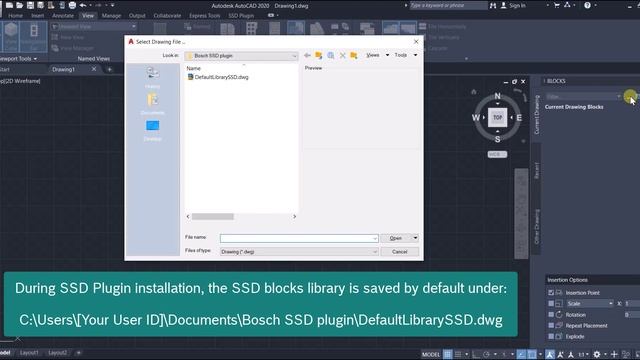Click the Cancel button in the dialog
The width and height of the screenshot is (640, 360).
coord(400,252)
